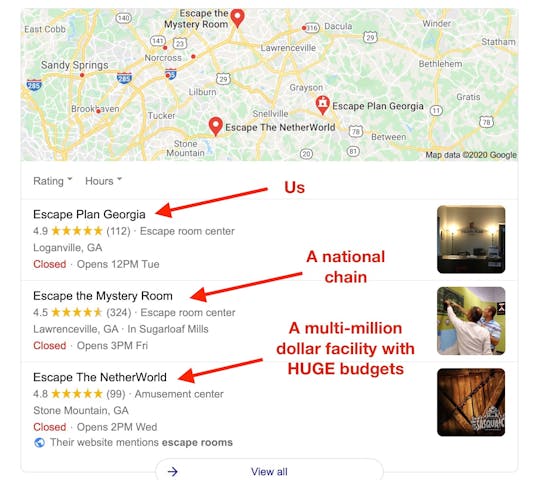This screenshot has height=480, width=549.
Task: Click the Escape Plan Georgia map label
Action: point(378,106)
